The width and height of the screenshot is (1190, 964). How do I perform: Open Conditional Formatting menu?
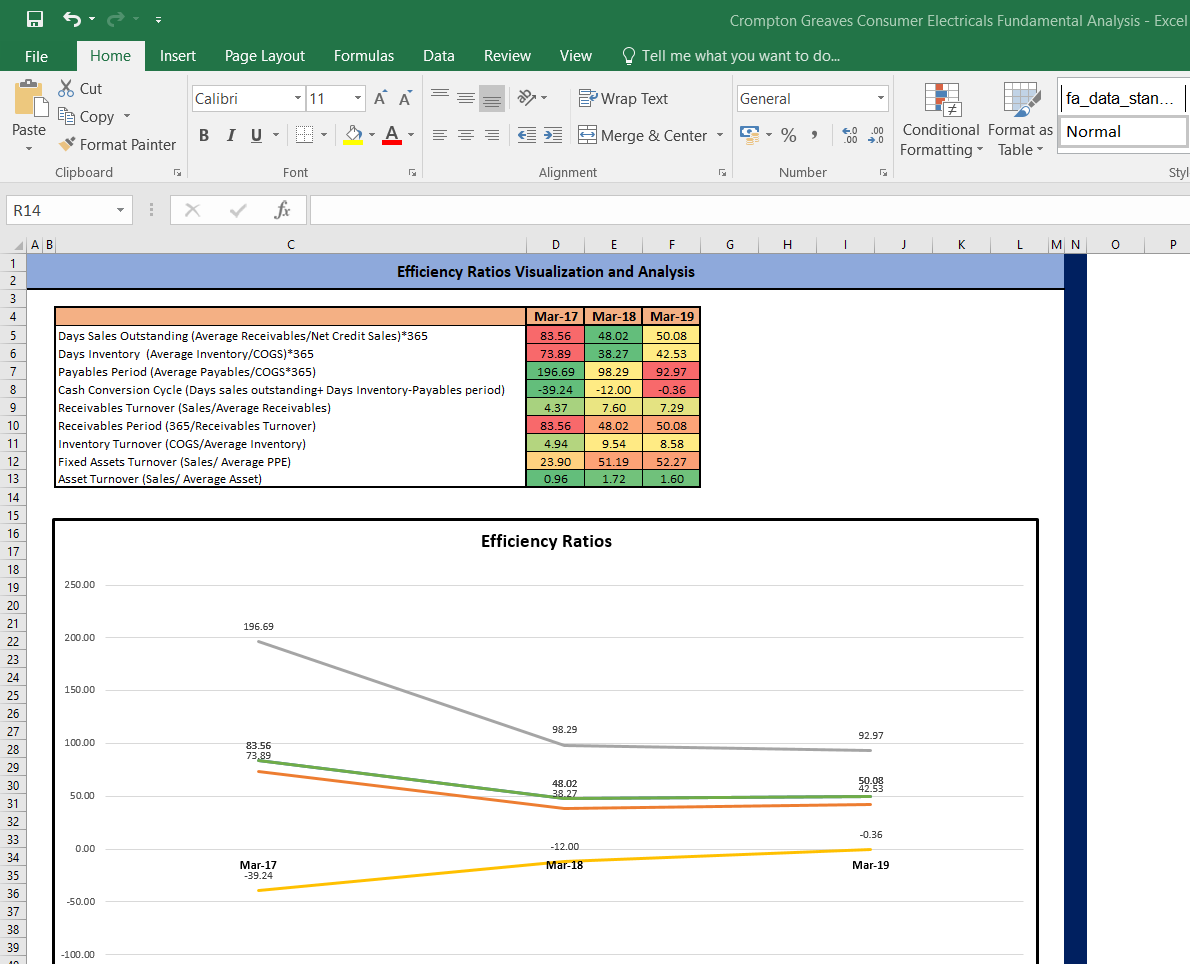click(941, 120)
